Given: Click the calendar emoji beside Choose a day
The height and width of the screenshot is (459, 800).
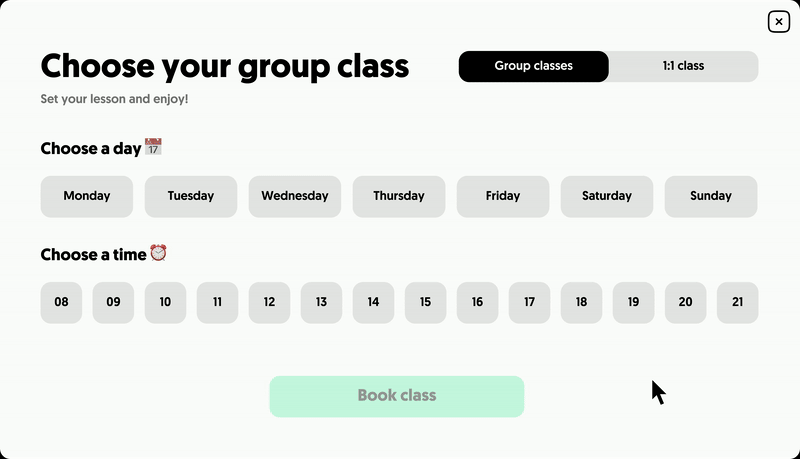Looking at the screenshot, I should pos(153,147).
